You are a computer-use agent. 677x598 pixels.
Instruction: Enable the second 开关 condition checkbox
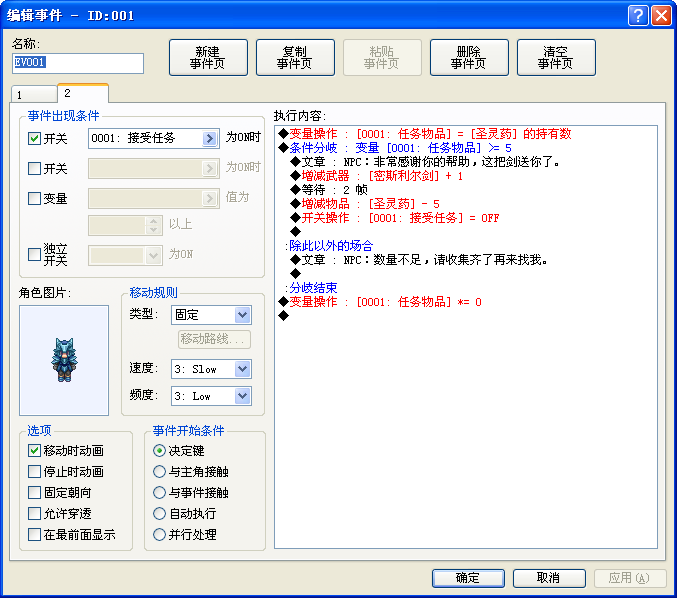pos(34,168)
